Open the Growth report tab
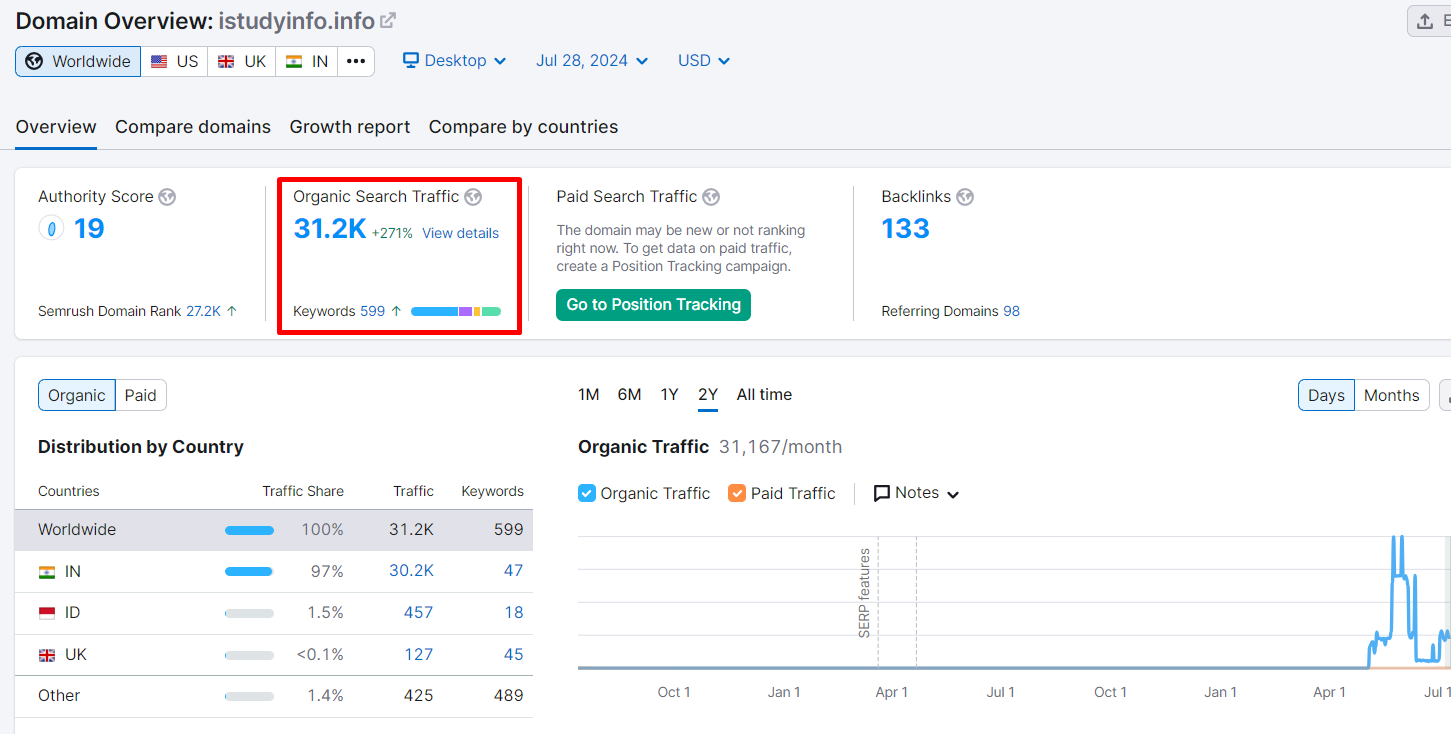1451x734 pixels. tap(350, 127)
